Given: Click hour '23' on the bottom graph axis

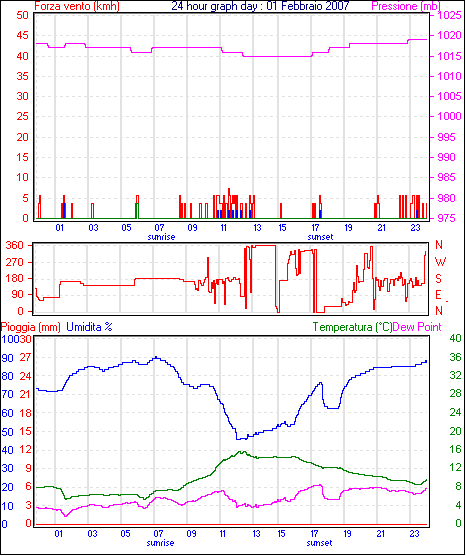Looking at the screenshot, I should pos(415,534).
